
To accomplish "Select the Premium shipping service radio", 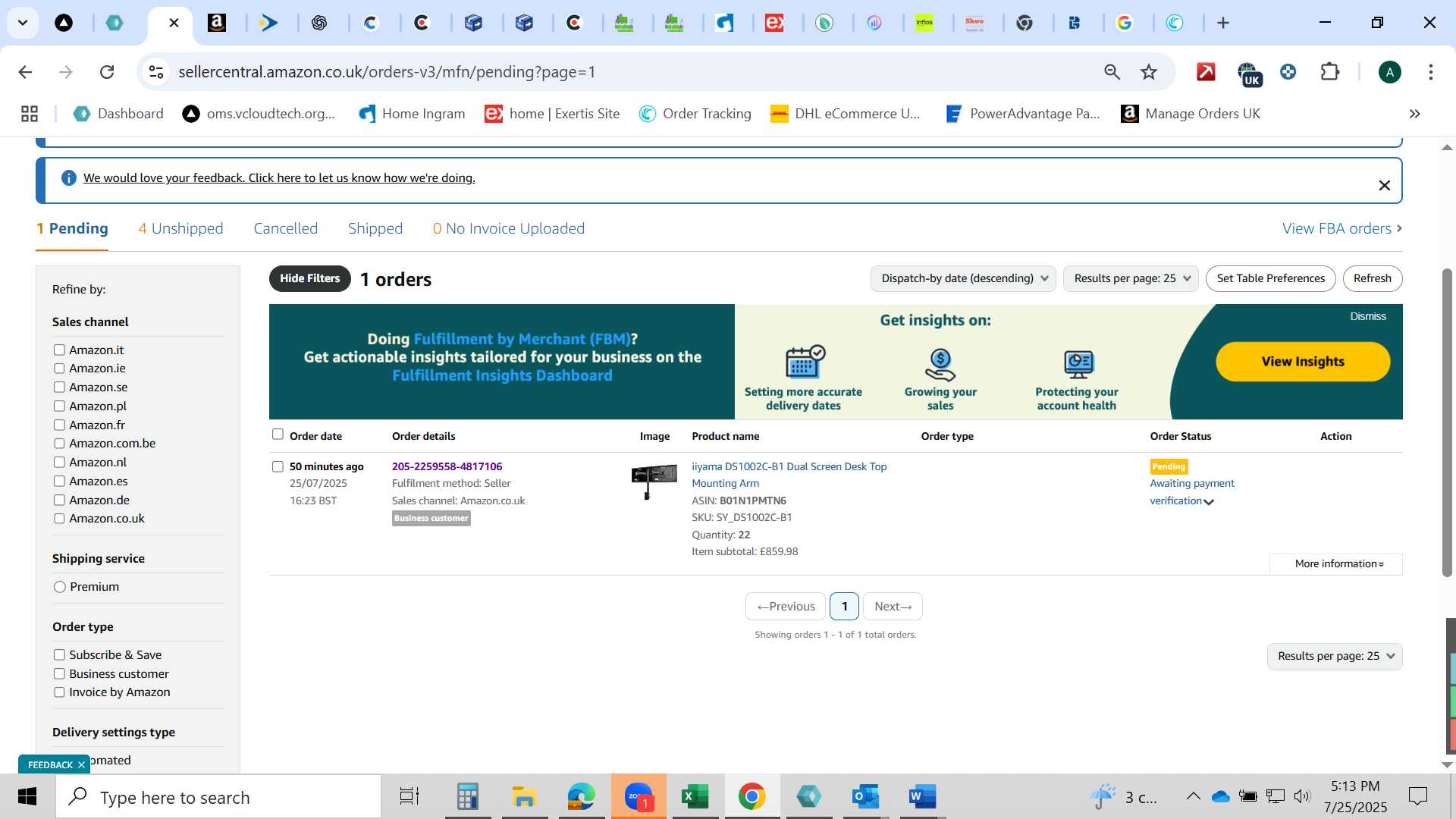I will tap(60, 587).
